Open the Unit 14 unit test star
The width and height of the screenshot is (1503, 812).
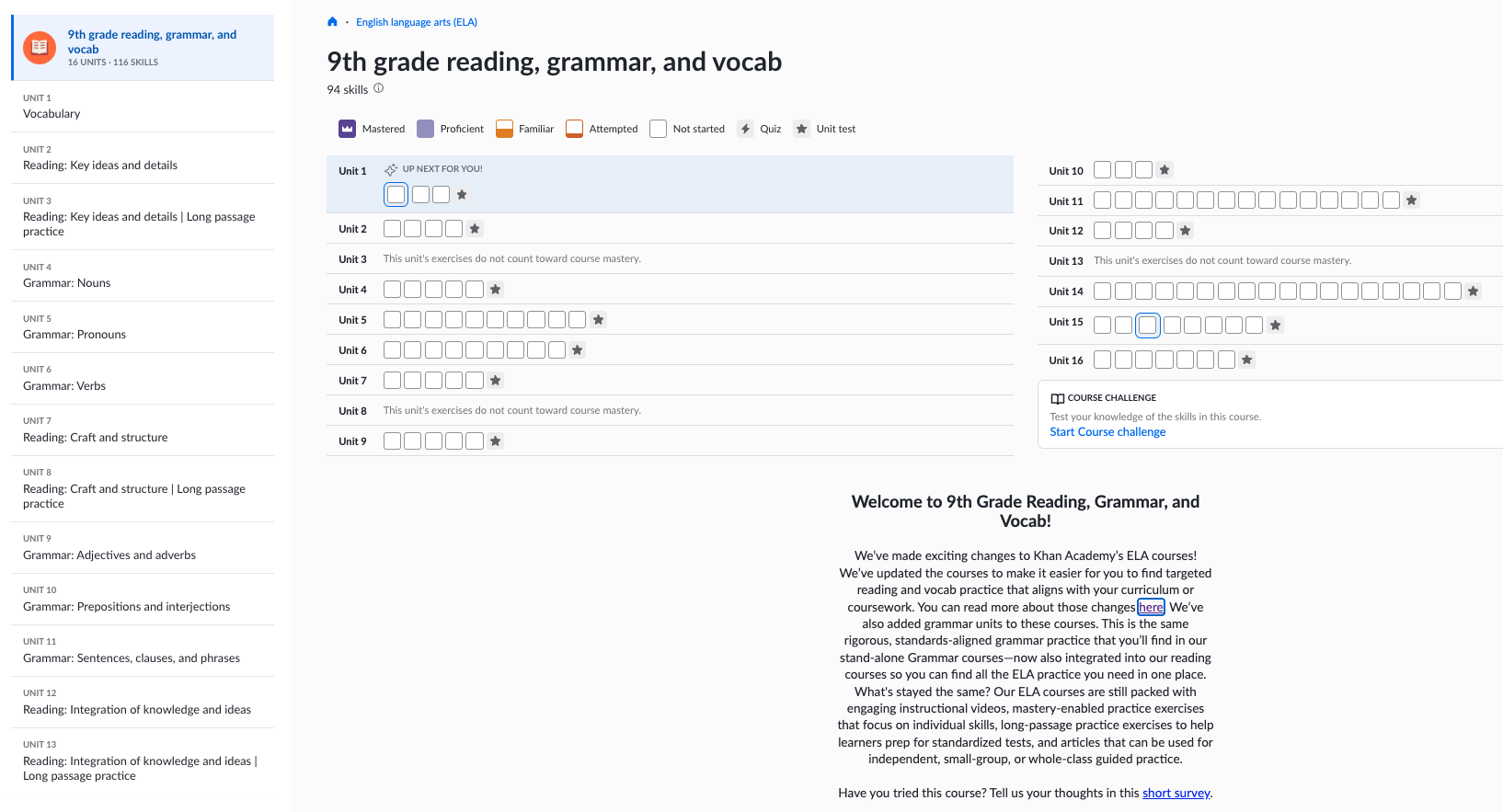1473,292
